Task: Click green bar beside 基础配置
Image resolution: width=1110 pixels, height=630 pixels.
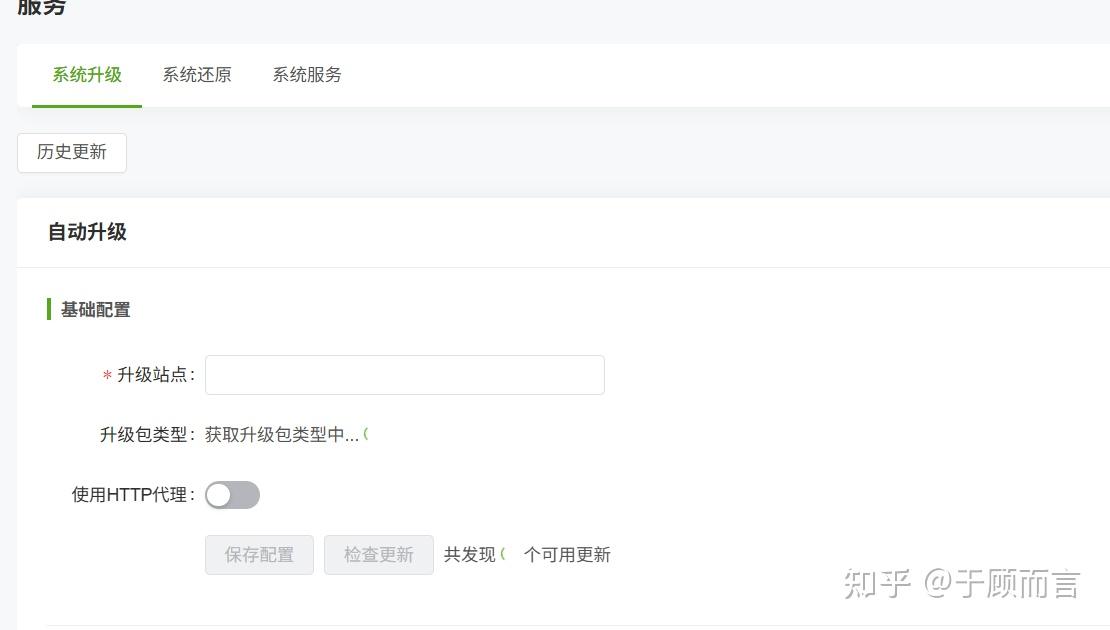Action: [x=49, y=309]
